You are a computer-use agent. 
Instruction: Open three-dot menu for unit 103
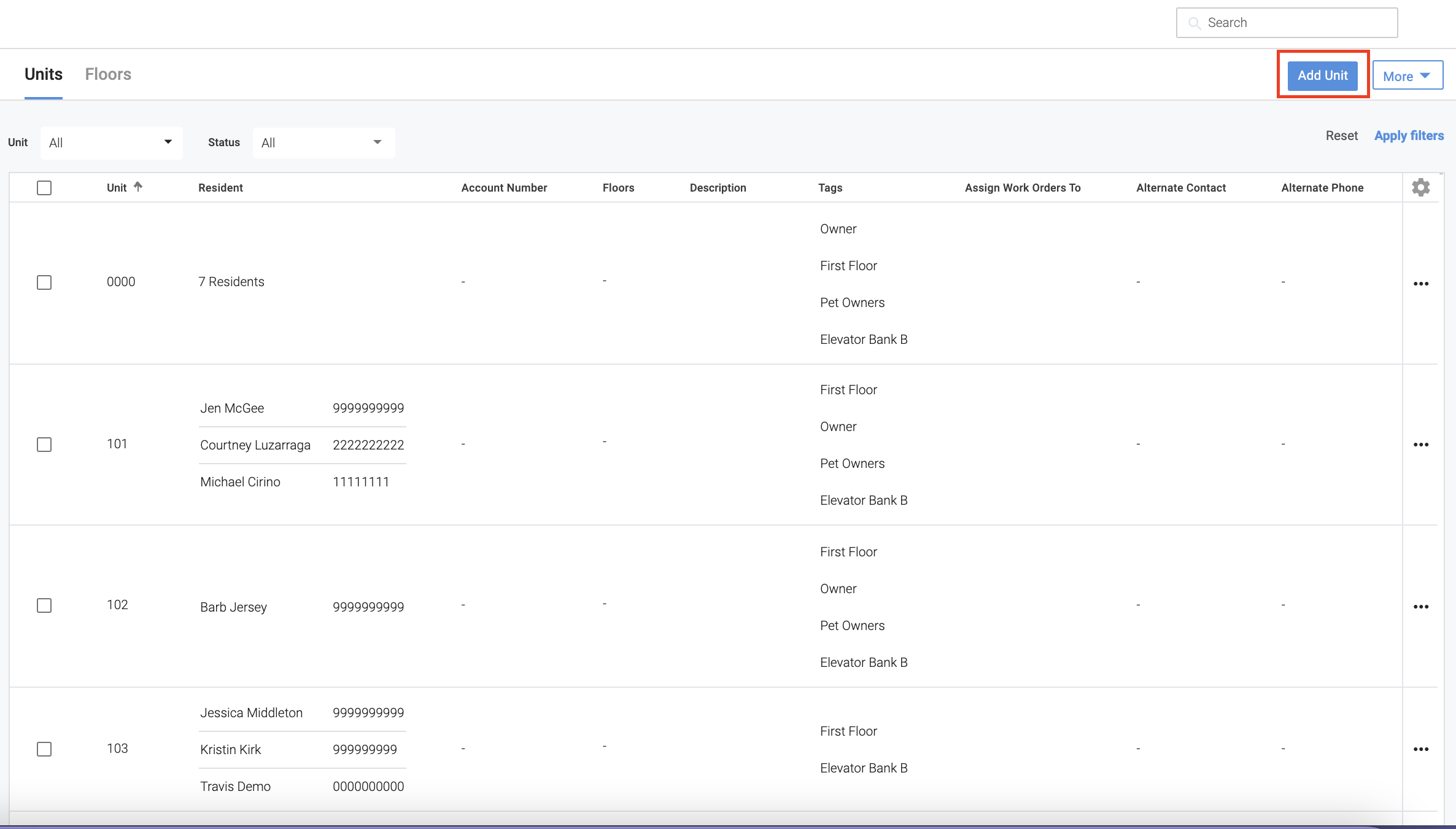[x=1420, y=749]
